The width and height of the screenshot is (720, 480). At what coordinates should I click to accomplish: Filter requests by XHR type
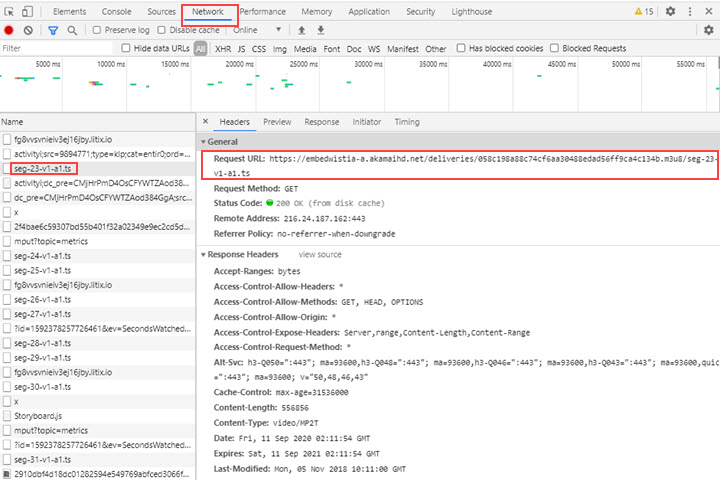223,48
